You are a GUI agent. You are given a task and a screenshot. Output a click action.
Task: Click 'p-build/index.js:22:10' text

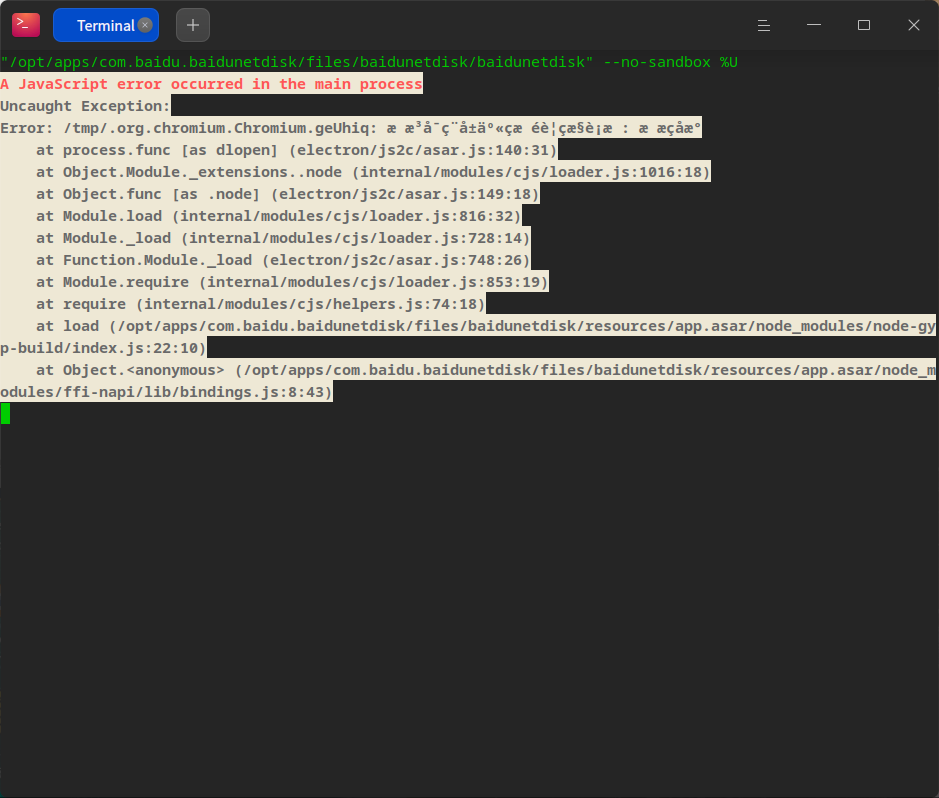coord(103,348)
